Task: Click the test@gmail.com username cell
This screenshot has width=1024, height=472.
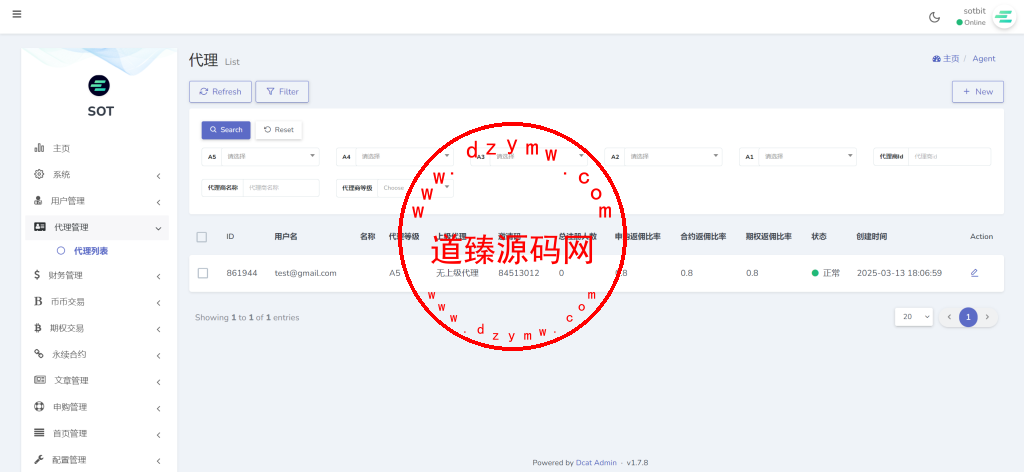Action: pos(305,273)
